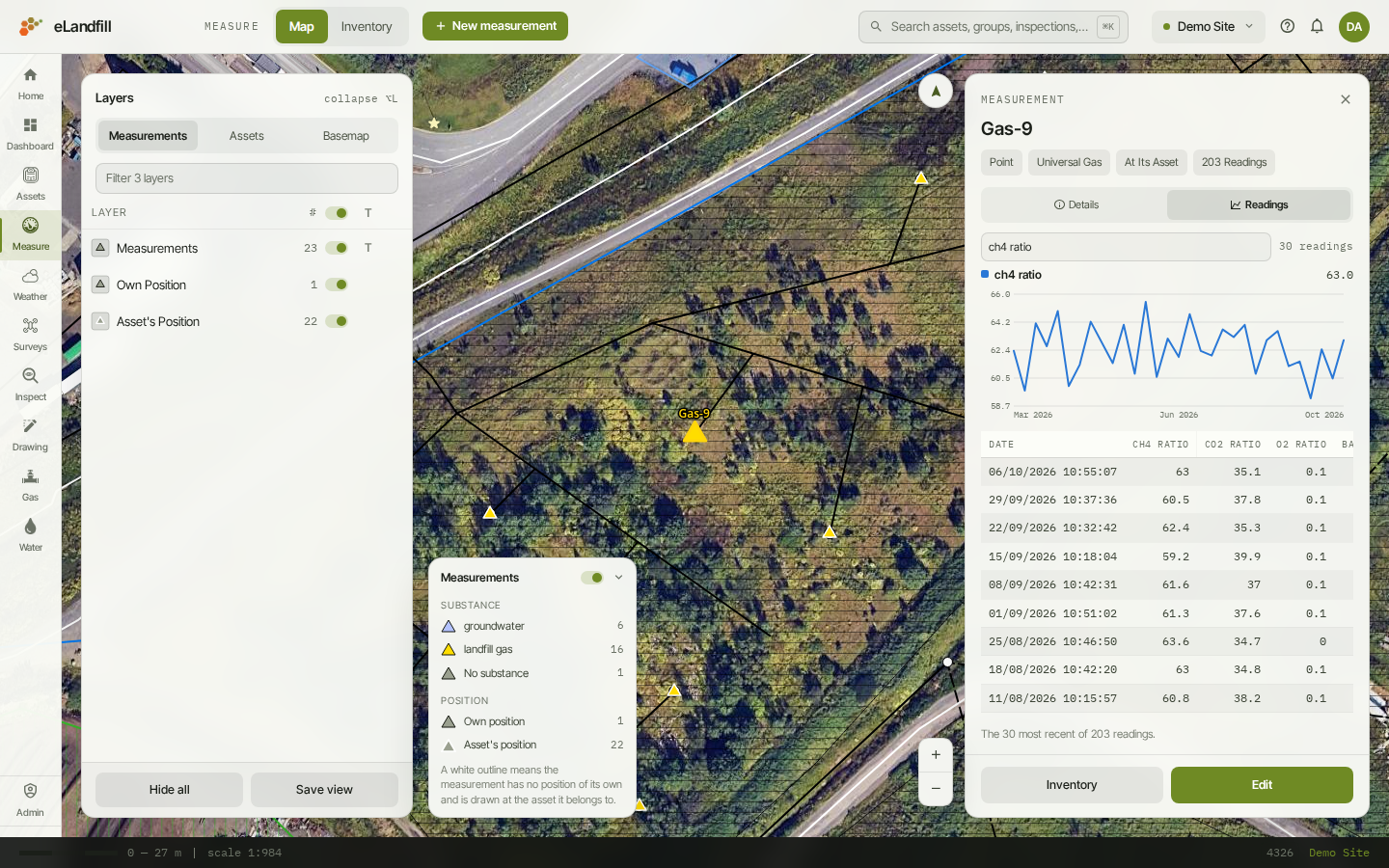Open Home in the sidebar
This screenshot has height=868, width=1389.
point(31,84)
